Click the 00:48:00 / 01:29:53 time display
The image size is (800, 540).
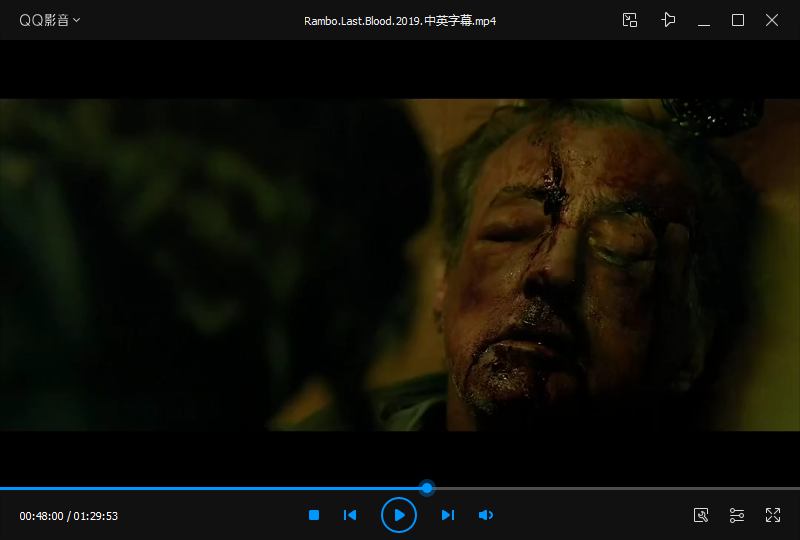(x=69, y=516)
